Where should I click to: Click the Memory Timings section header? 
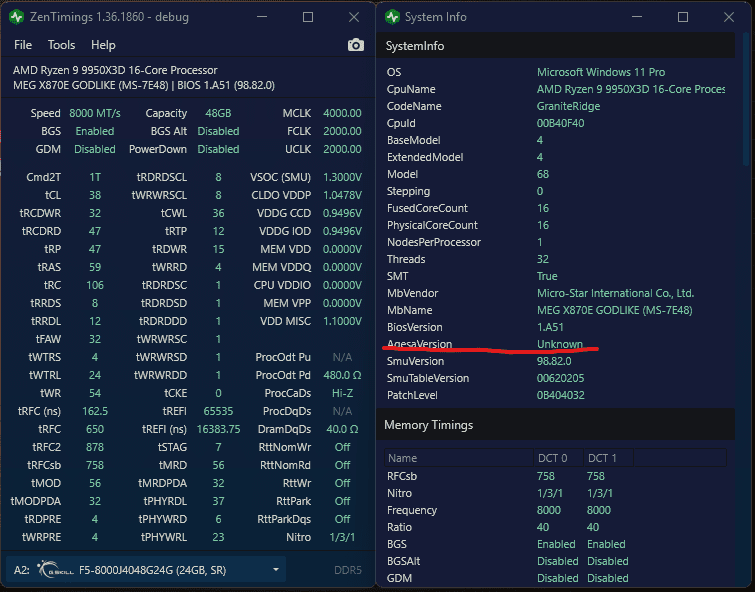[x=429, y=425]
